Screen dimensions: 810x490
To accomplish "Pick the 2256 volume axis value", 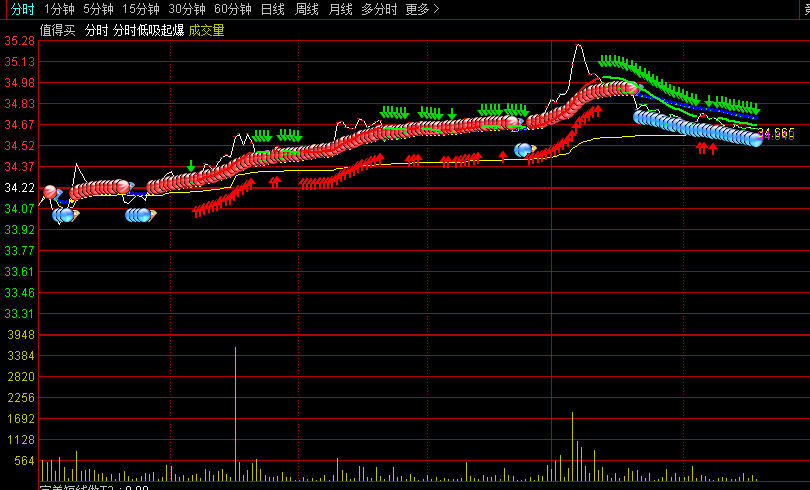I will coord(21,398).
